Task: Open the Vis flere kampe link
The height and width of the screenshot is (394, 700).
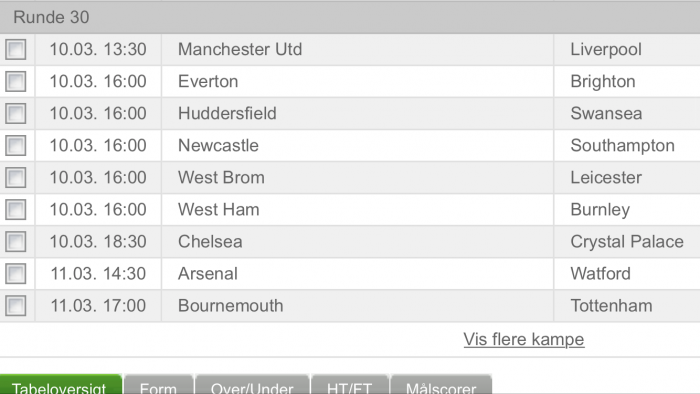Action: pyautogui.click(x=524, y=340)
